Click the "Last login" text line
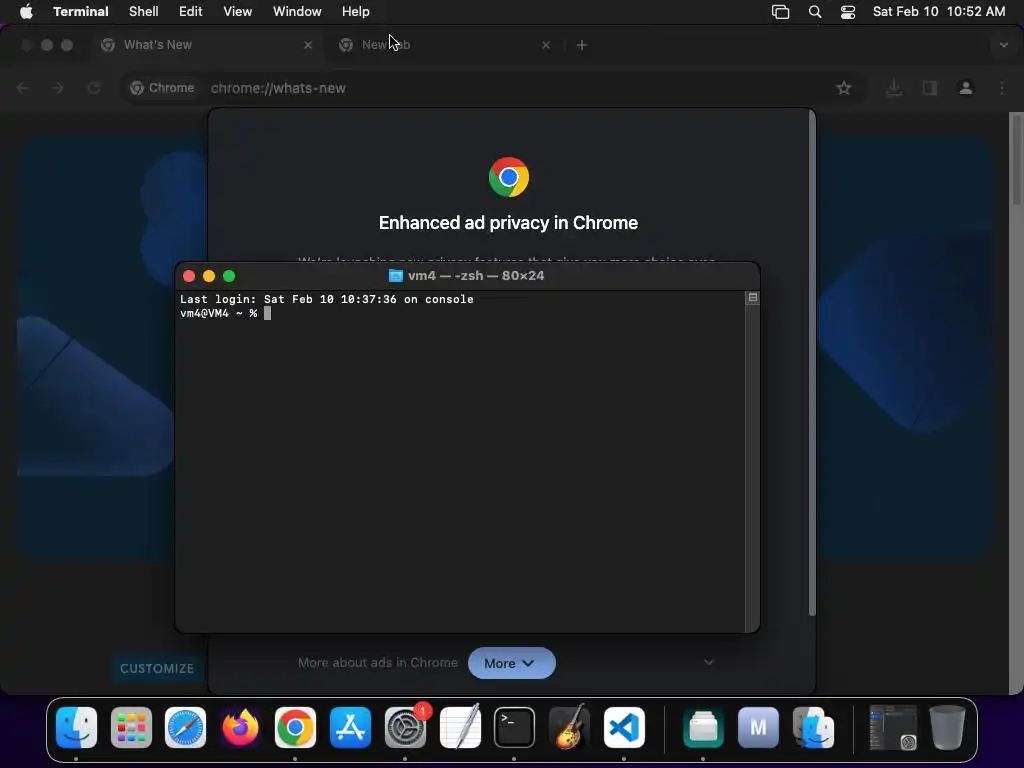 click(327, 299)
